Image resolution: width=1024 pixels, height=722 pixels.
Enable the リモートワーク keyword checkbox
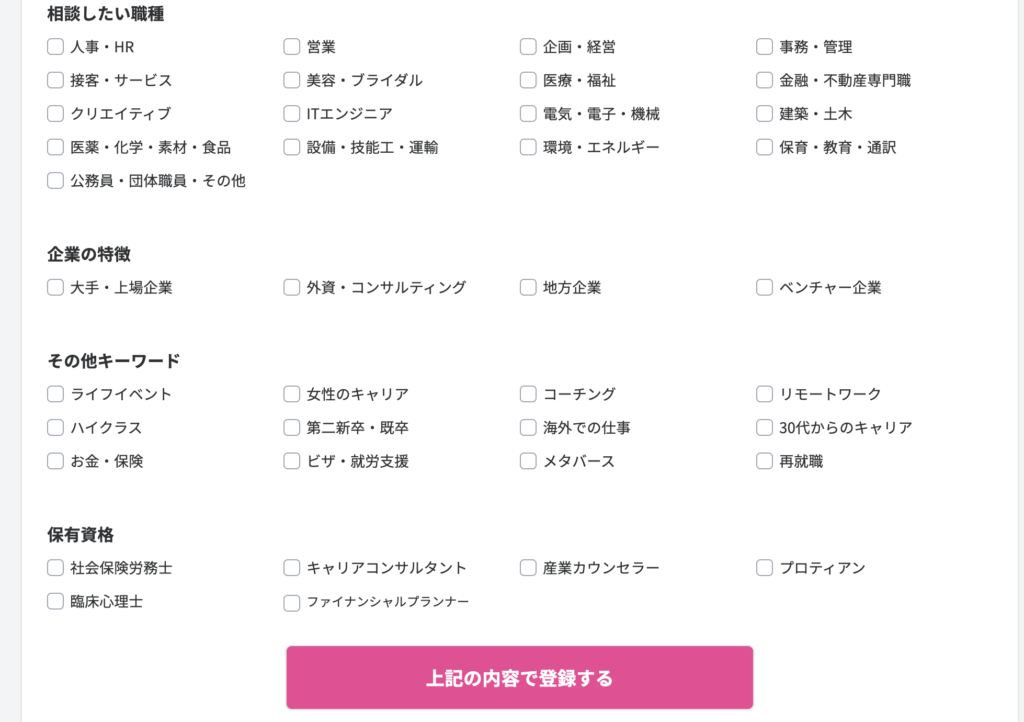pos(765,395)
